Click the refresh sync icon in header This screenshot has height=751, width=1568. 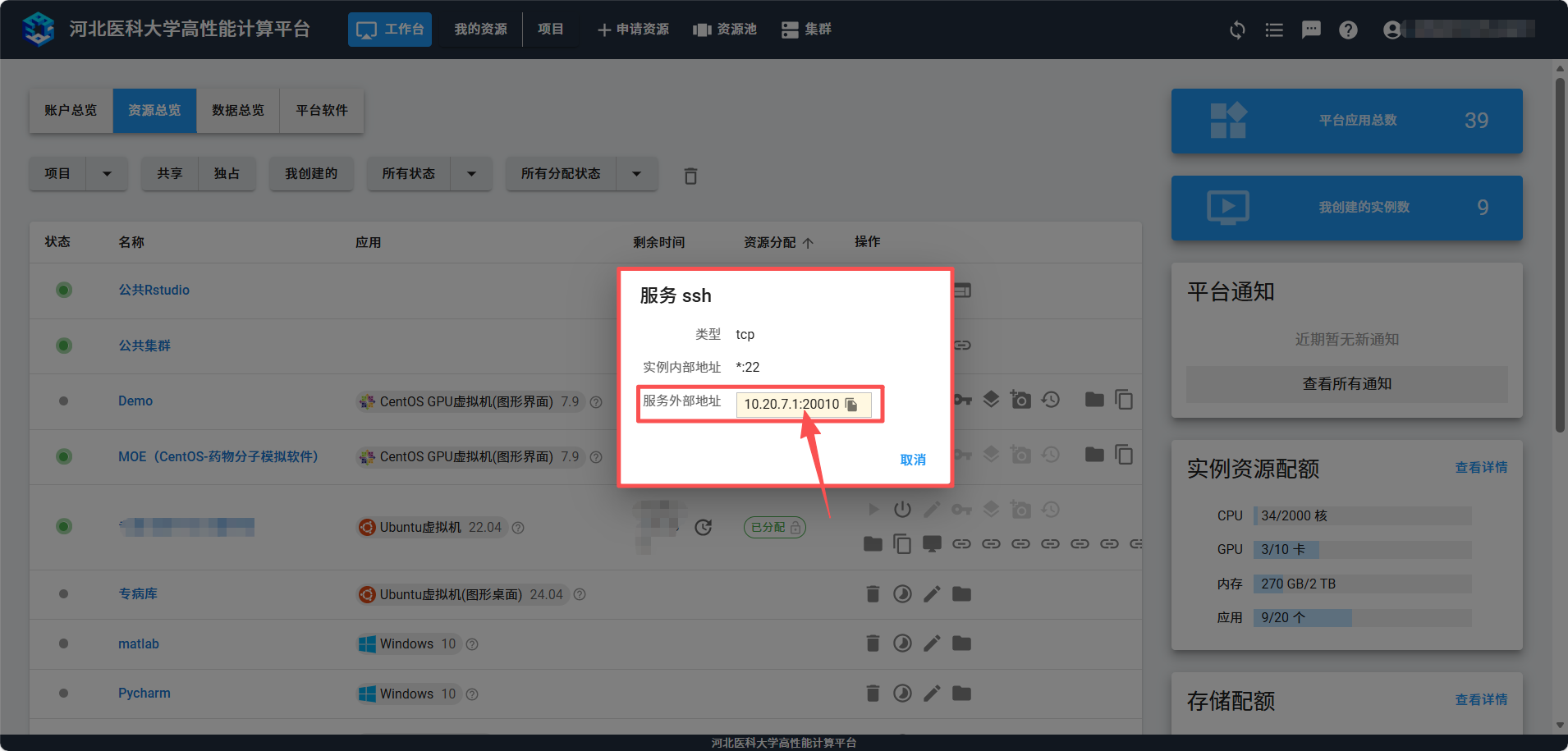point(1237,30)
